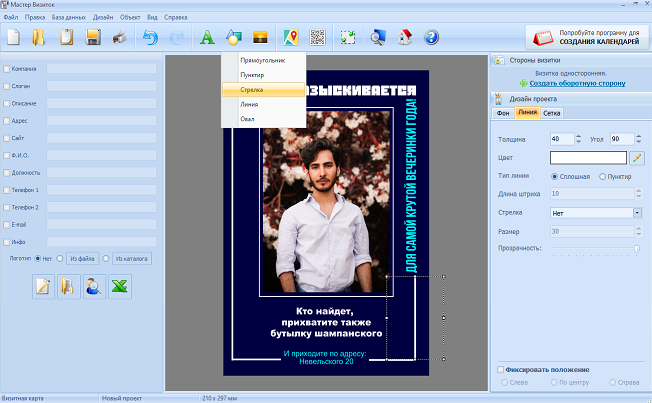Image resolution: width=652 pixels, height=403 pixels.
Task: Click the New project blank page icon
Action: pos(13,37)
